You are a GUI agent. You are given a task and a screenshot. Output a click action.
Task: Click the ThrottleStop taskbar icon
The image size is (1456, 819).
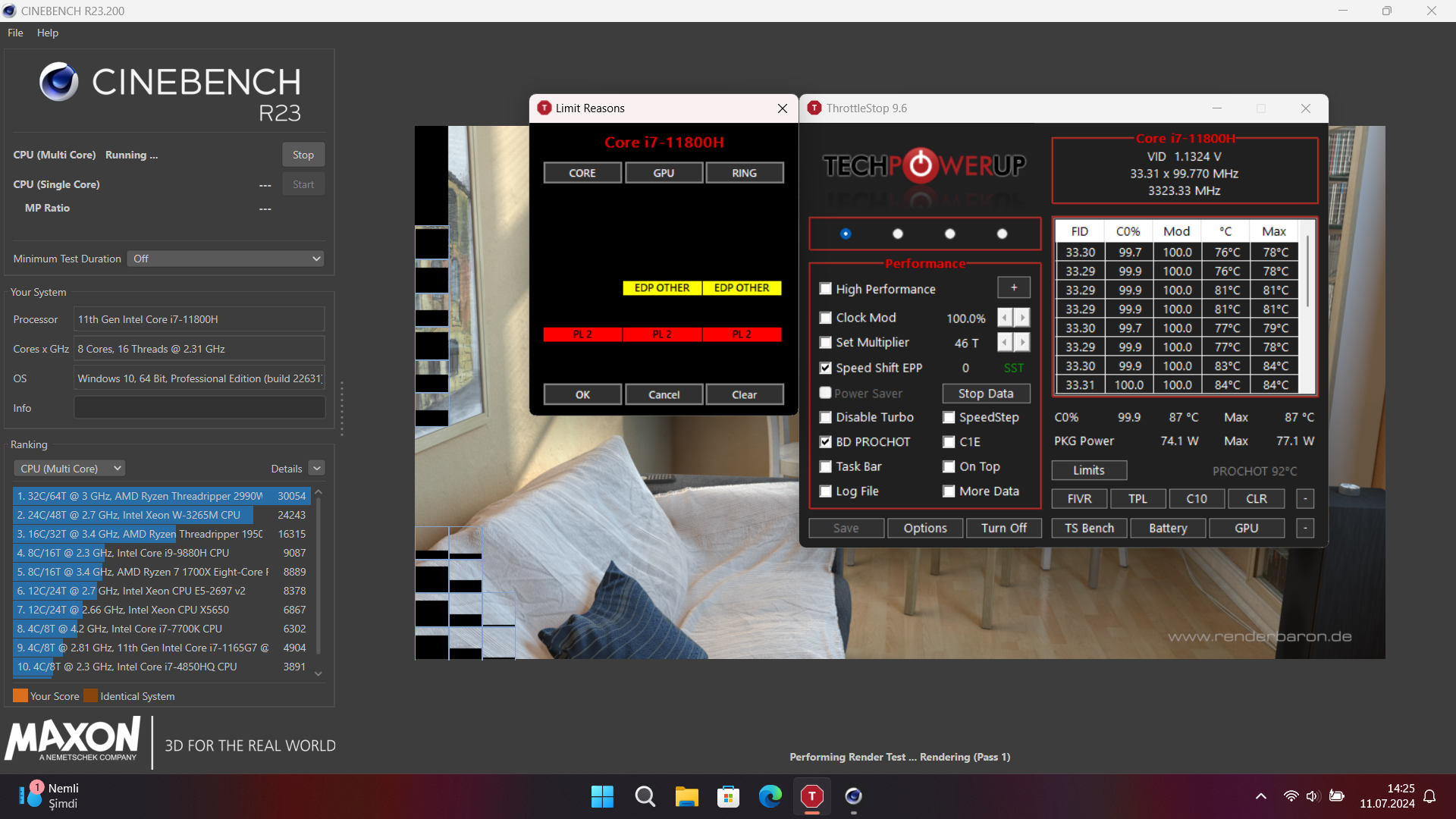811,796
